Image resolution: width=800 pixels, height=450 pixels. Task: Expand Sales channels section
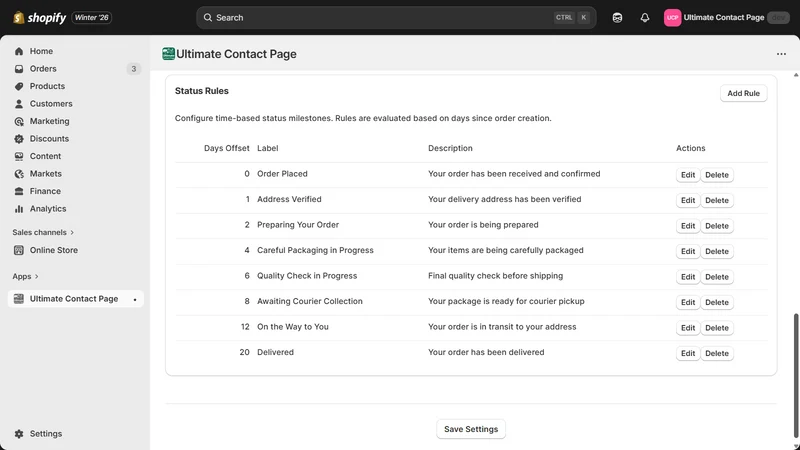coord(43,232)
